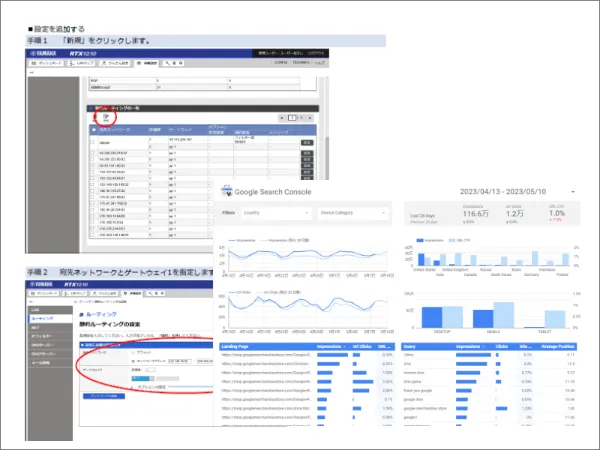
Task: Check the select-all checkbox in routing table header
Action: tap(93, 130)
